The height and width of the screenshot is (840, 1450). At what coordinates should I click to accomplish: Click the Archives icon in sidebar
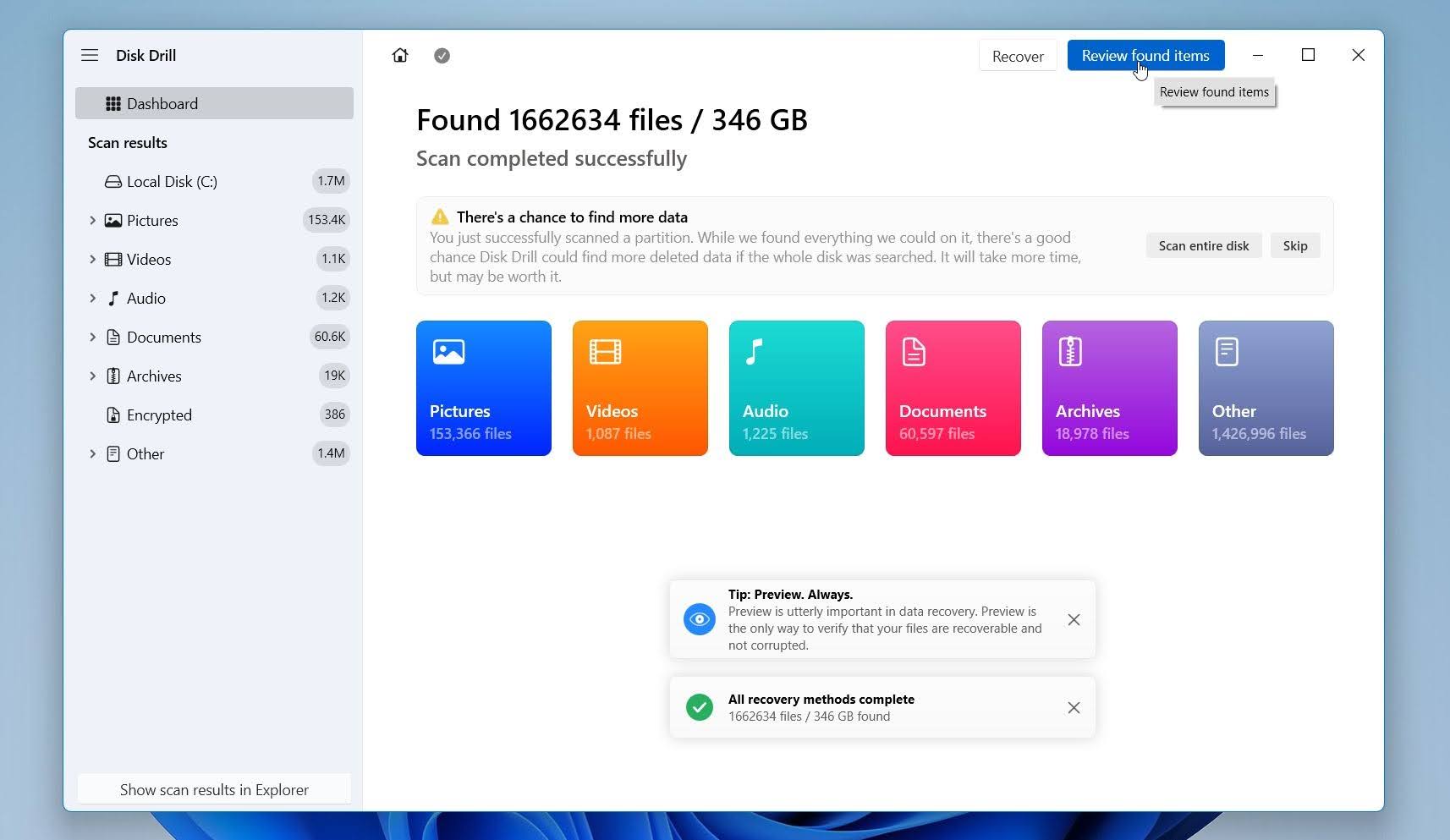click(x=113, y=376)
